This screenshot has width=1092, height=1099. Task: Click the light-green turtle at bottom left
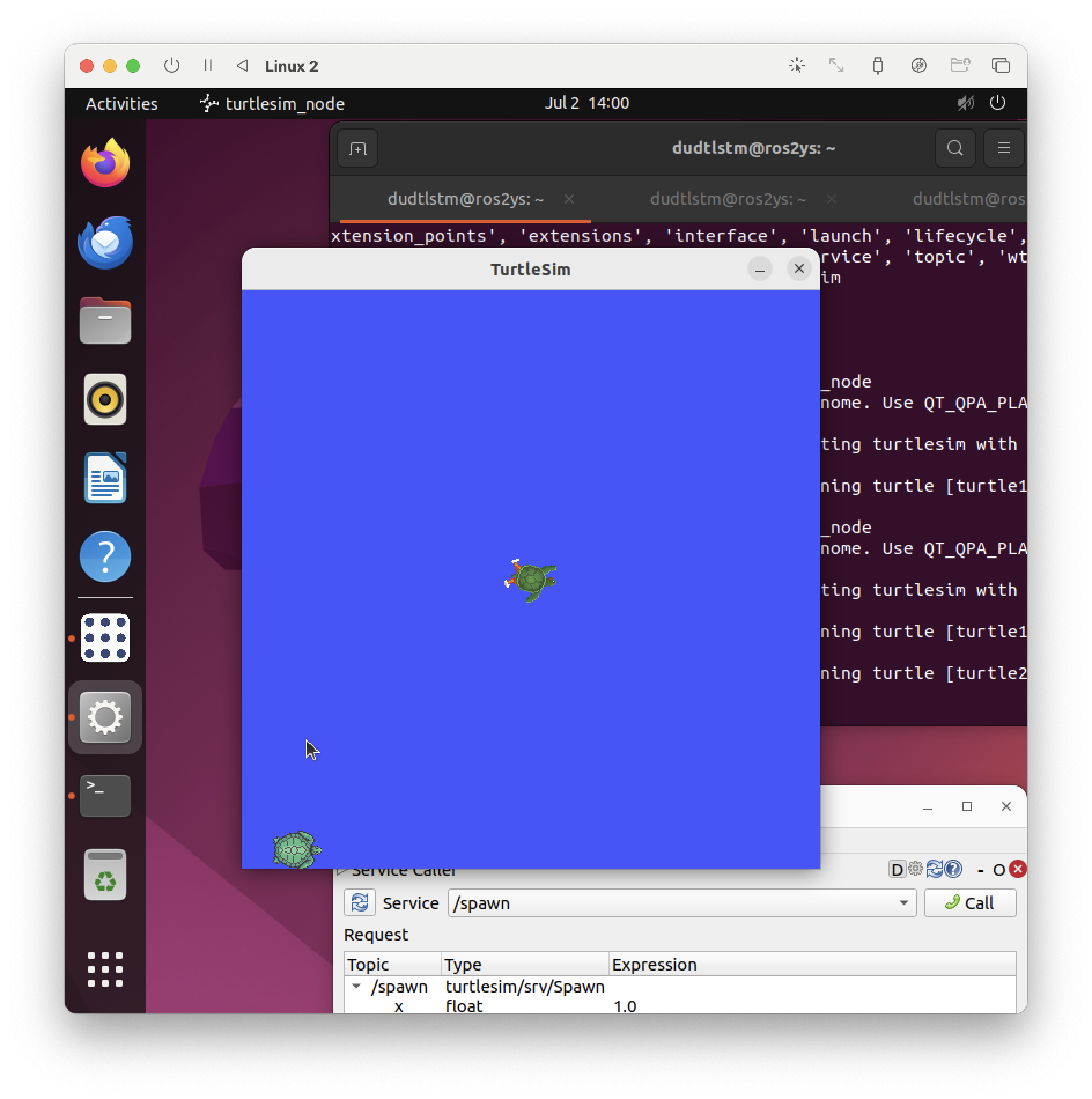pos(297,850)
